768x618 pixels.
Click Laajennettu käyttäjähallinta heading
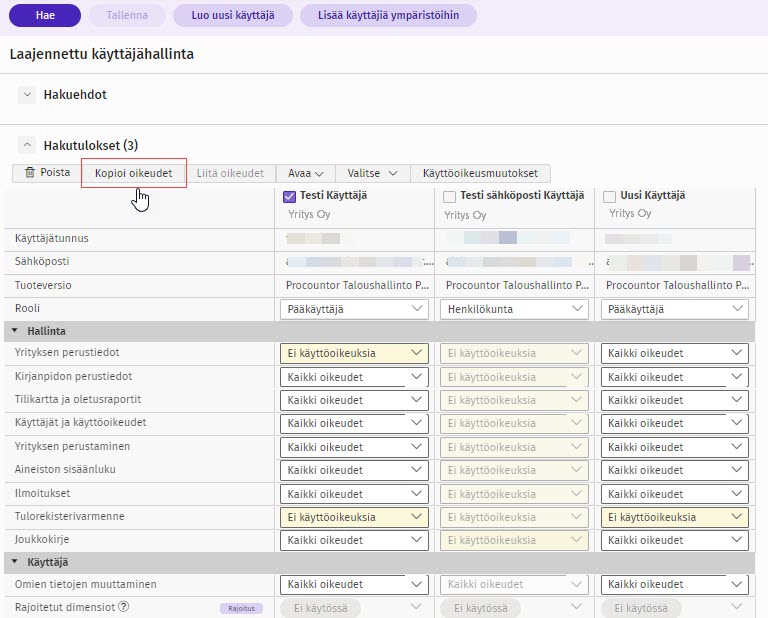pyautogui.click(x=102, y=54)
